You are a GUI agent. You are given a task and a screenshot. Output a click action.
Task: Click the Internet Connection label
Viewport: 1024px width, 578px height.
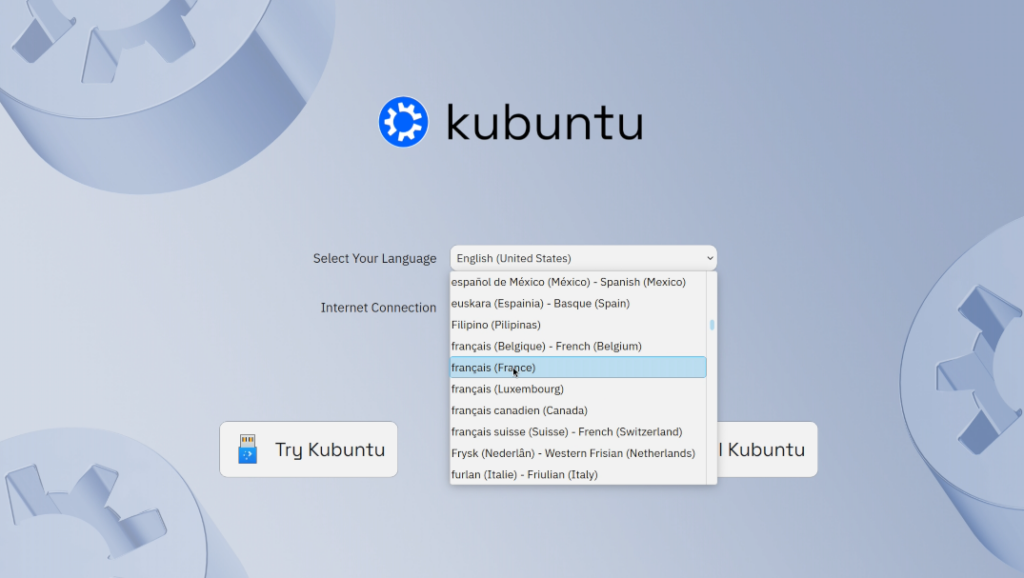(378, 307)
